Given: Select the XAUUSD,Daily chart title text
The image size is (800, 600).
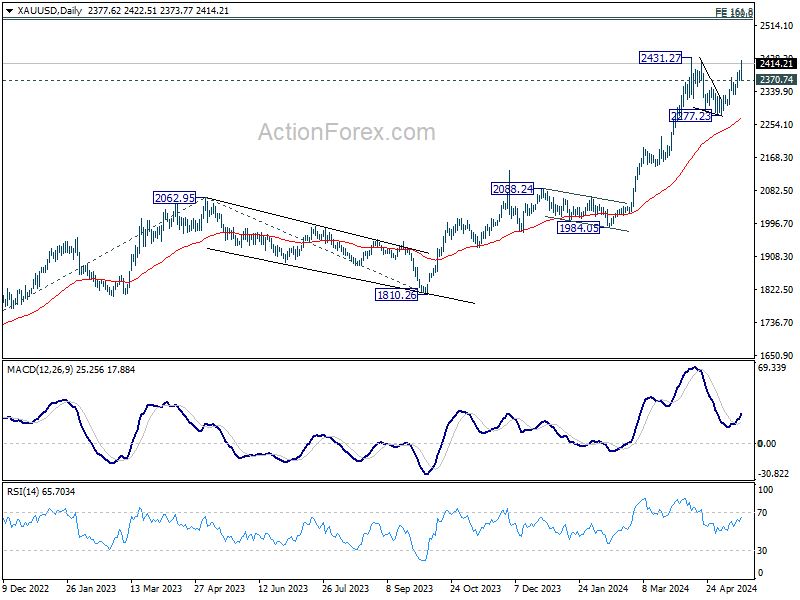Looking at the screenshot, I should 49,11.
